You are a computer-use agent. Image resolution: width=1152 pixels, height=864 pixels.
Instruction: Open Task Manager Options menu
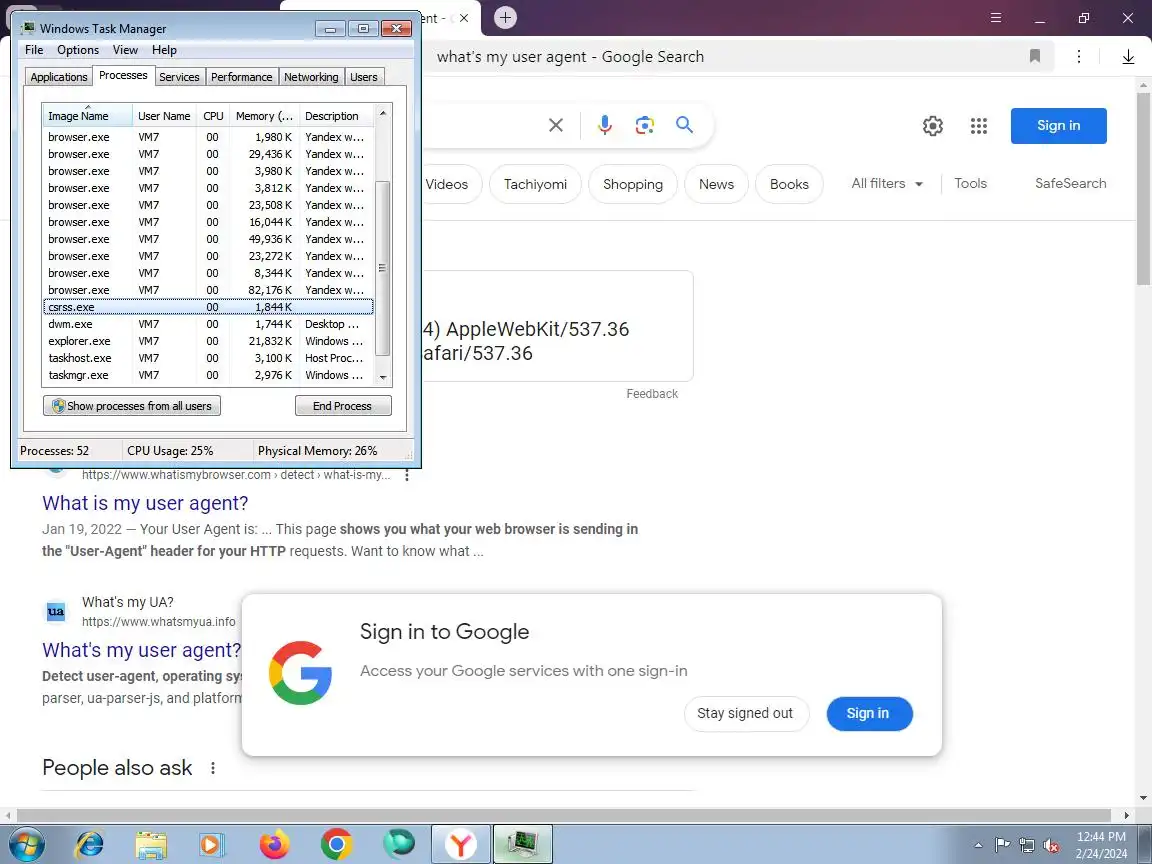click(x=78, y=50)
